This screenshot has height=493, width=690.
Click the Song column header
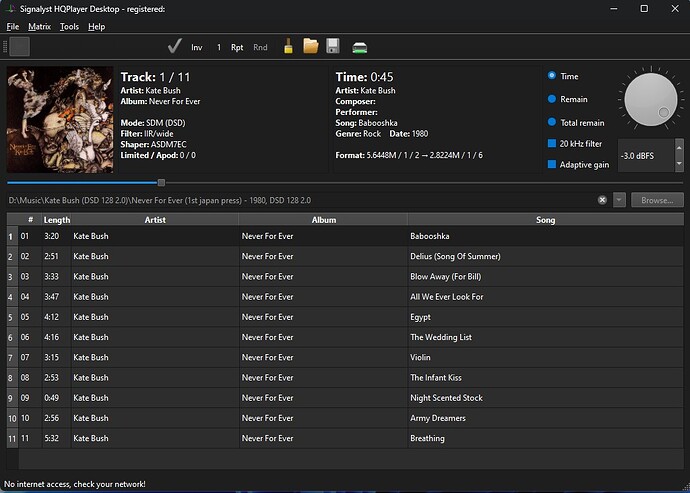(x=545, y=220)
